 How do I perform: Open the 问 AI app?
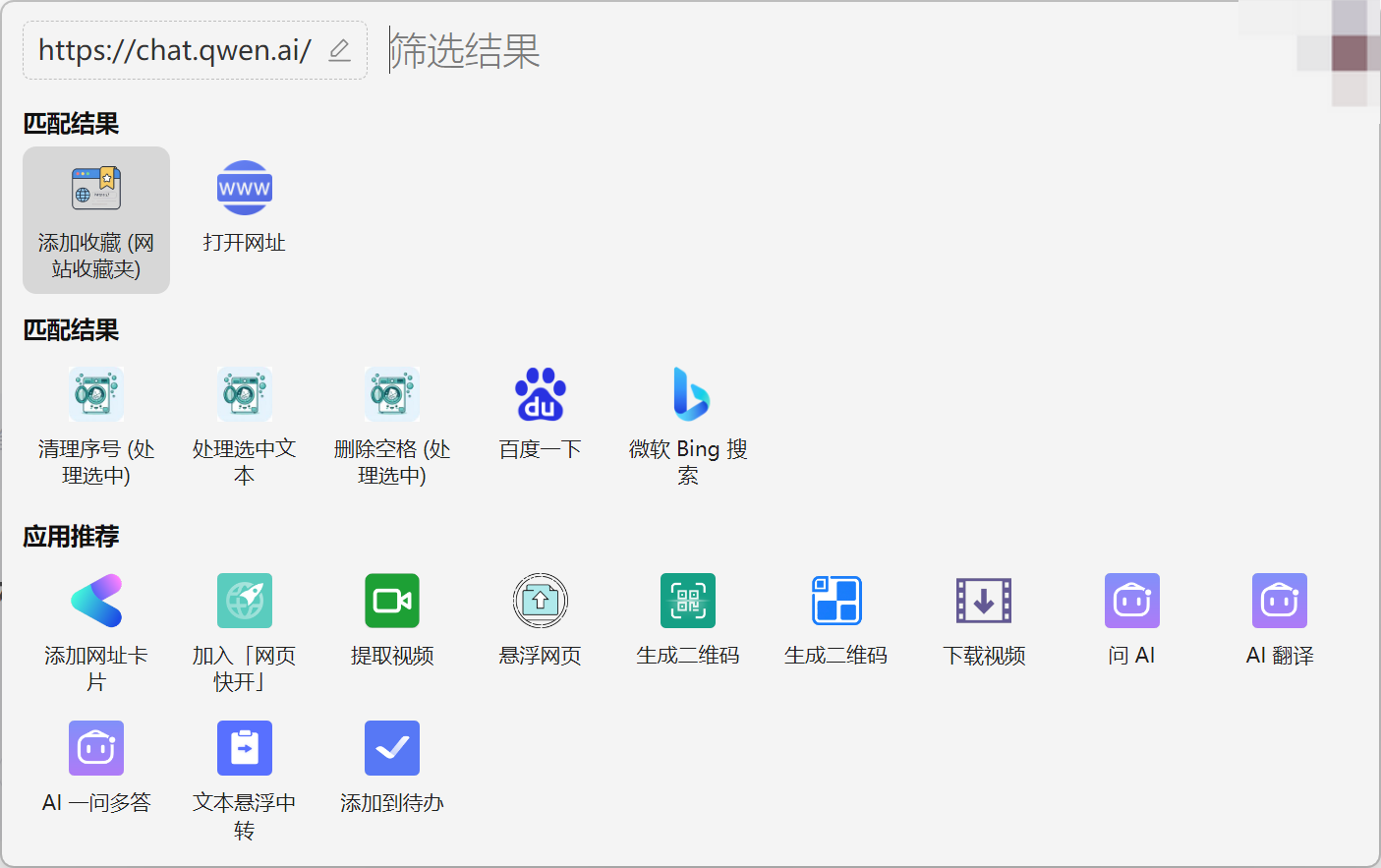click(x=1132, y=620)
